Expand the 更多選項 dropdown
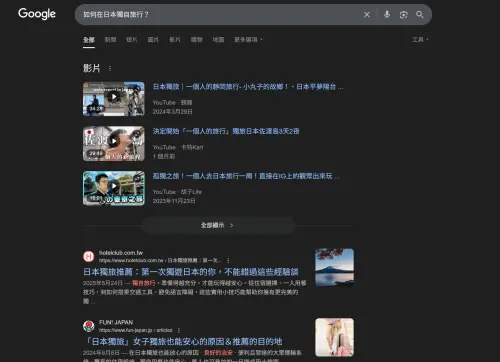Screen dimensions: 500x362 click(249, 40)
